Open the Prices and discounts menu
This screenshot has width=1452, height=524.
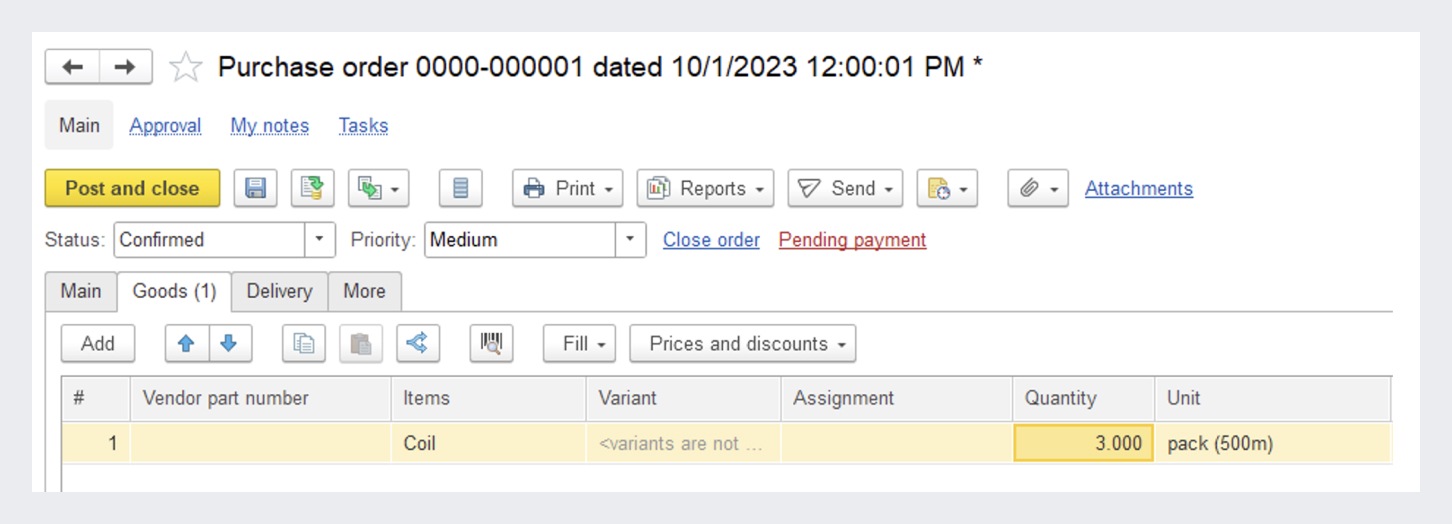742,343
